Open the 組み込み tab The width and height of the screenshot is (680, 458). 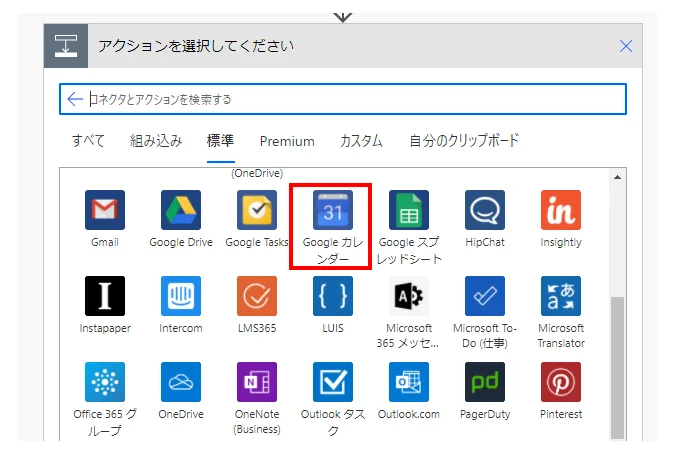(156, 141)
